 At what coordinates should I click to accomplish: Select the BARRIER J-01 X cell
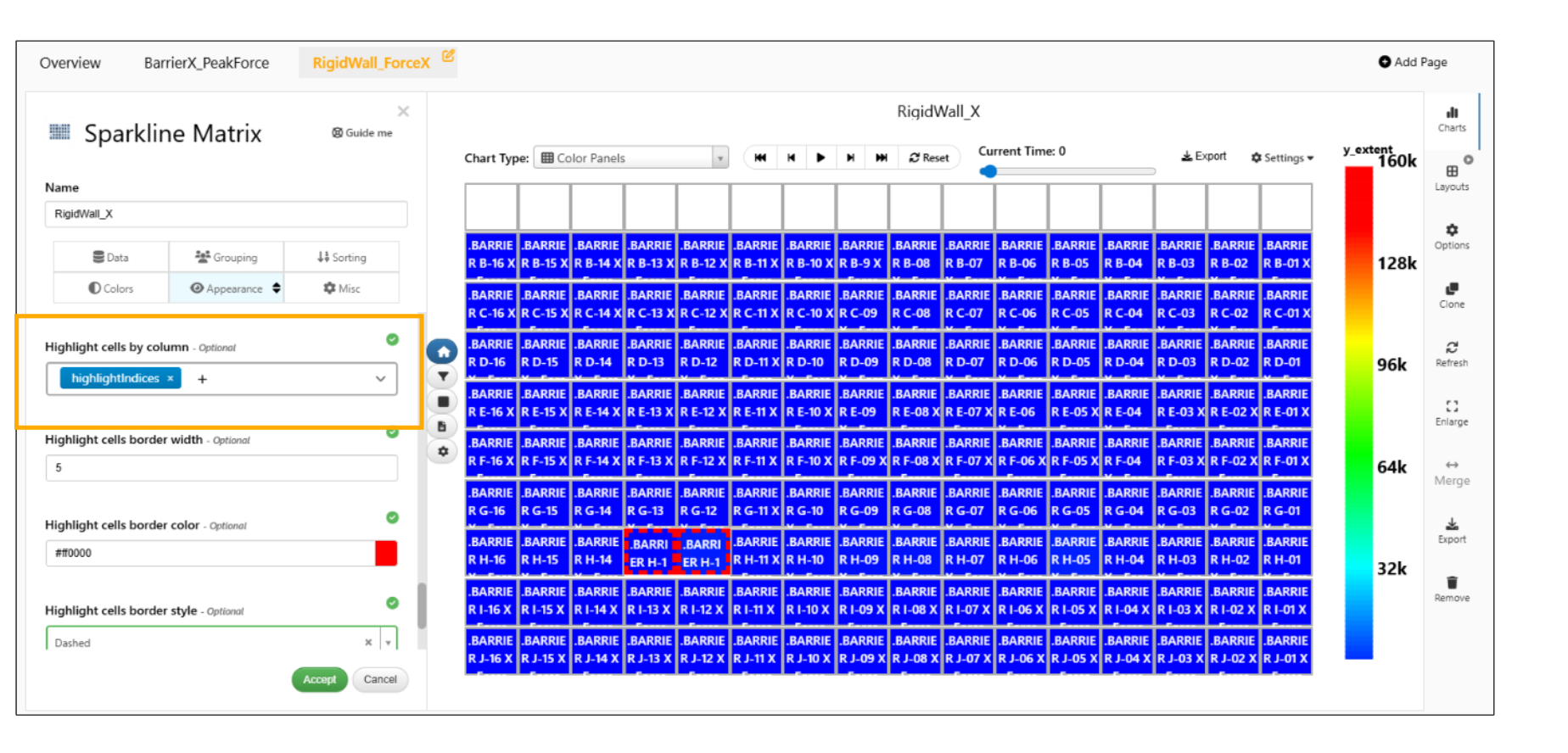click(x=1286, y=650)
